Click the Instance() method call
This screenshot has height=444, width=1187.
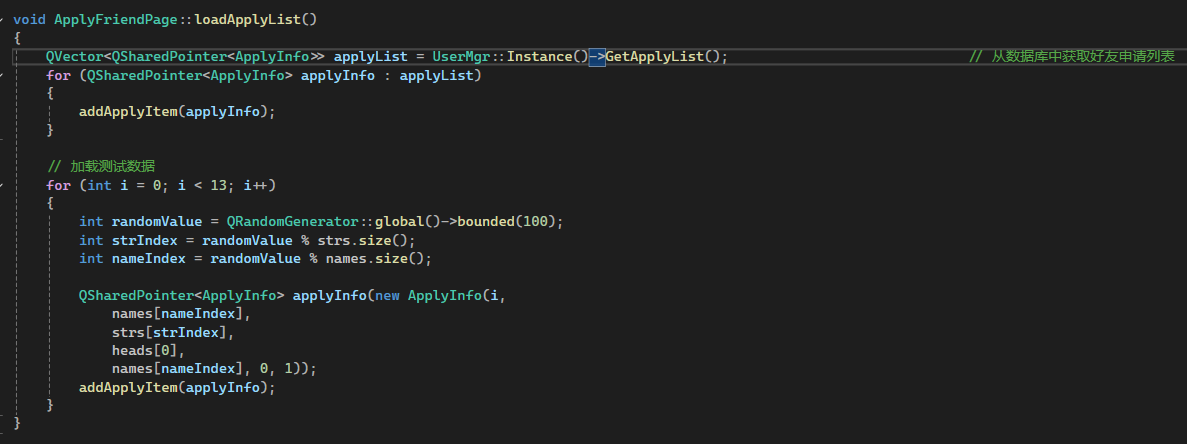click(547, 56)
